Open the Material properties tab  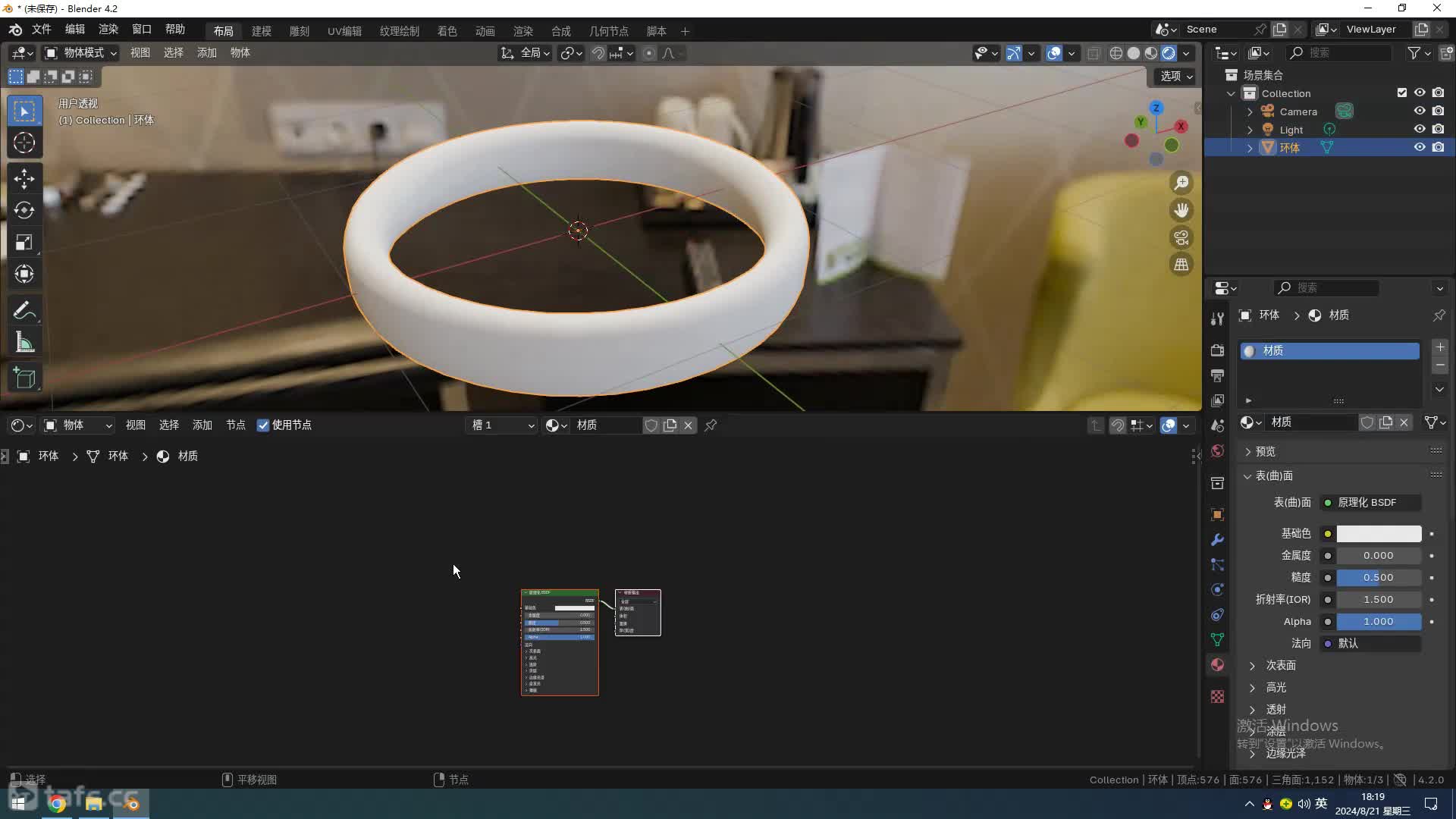pos(1217,665)
